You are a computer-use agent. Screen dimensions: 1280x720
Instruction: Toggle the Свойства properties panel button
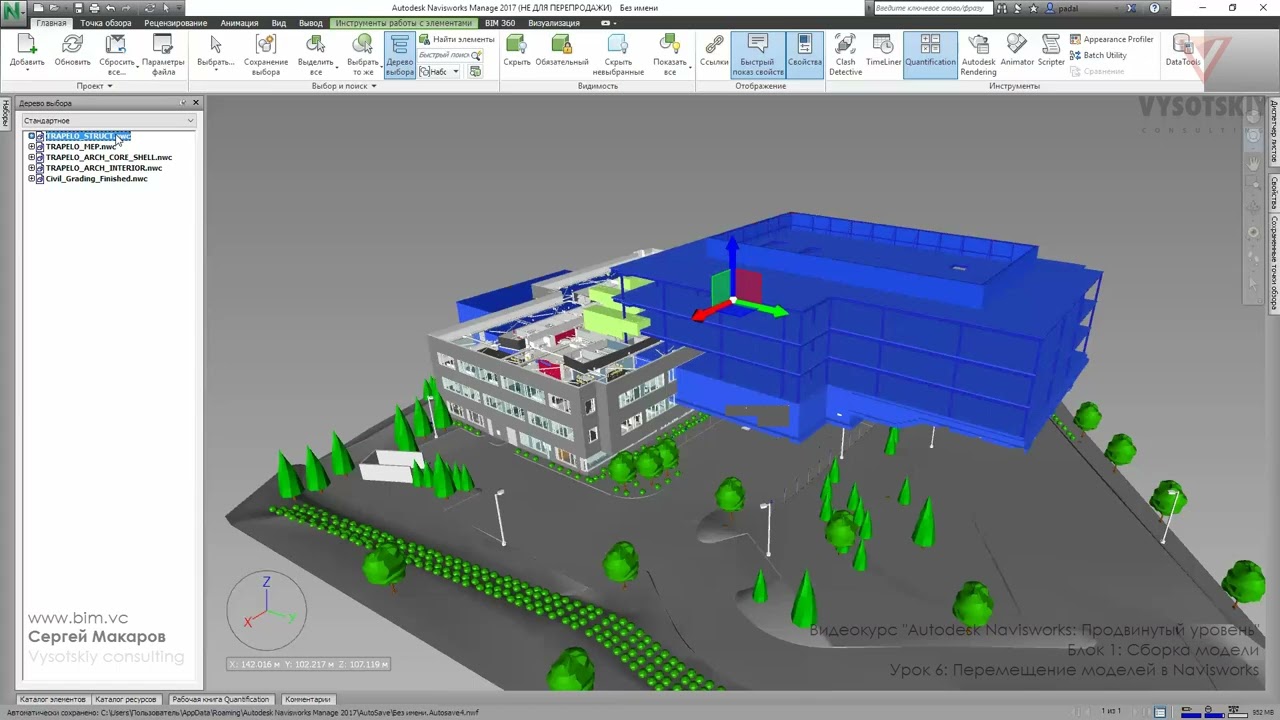point(804,55)
